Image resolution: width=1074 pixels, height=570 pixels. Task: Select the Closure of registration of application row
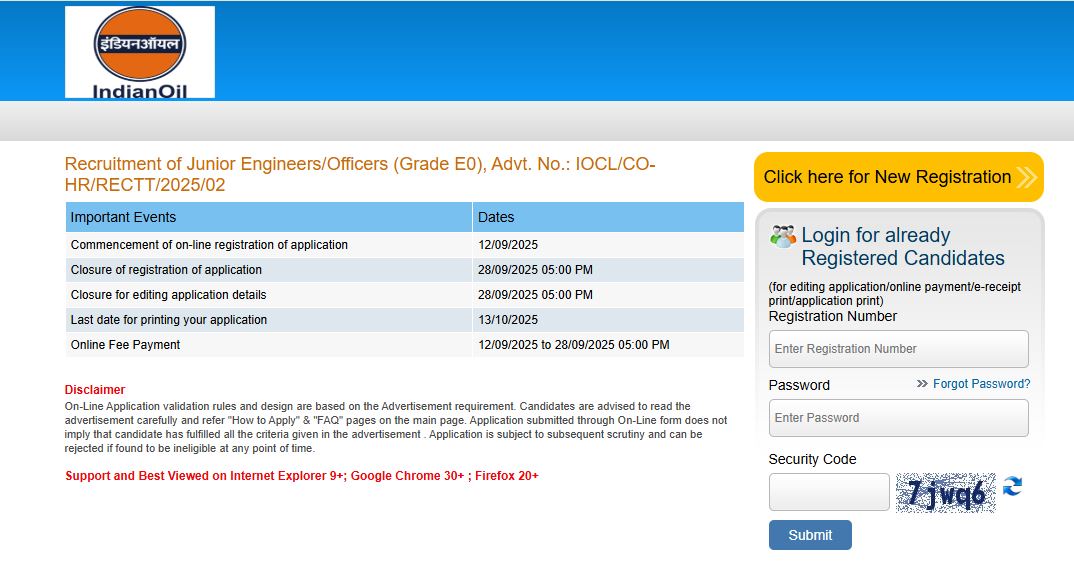(404, 270)
